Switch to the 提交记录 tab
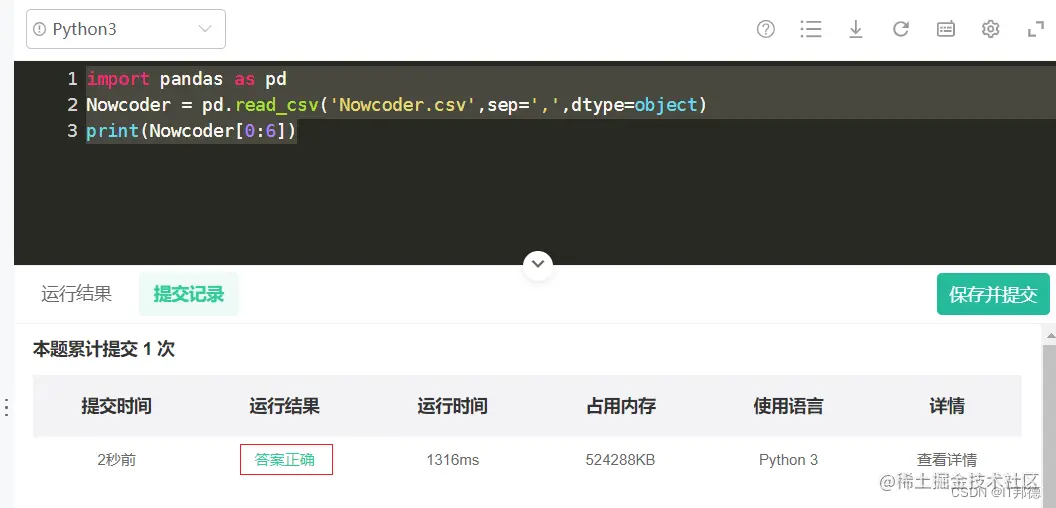Screen dimensions: 1056x508 [189, 294]
